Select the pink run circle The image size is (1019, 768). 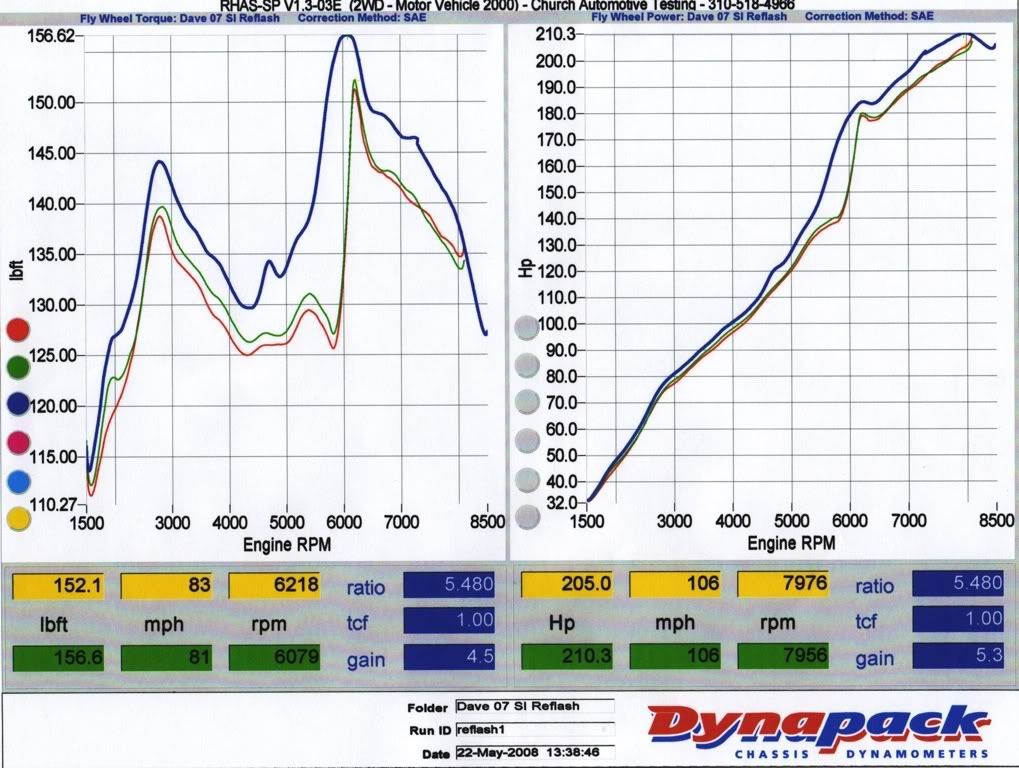click(17, 442)
